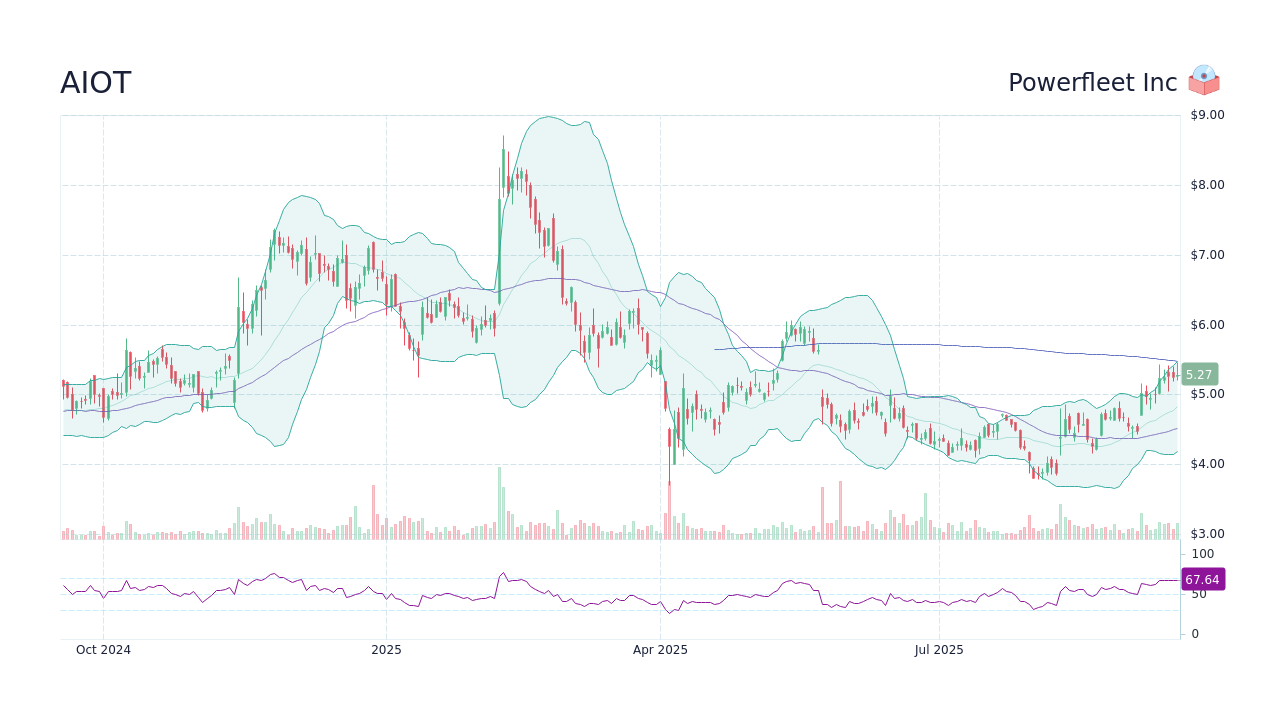
Task: Click the purple 67.64 RSI value badge
Action: 1203,579
